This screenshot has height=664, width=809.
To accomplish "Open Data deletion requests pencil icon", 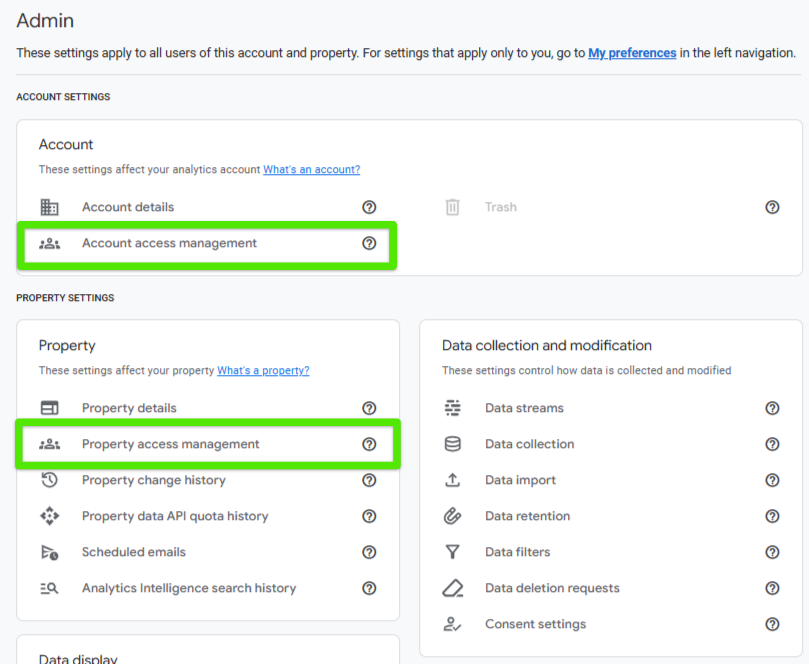I will [x=454, y=588].
